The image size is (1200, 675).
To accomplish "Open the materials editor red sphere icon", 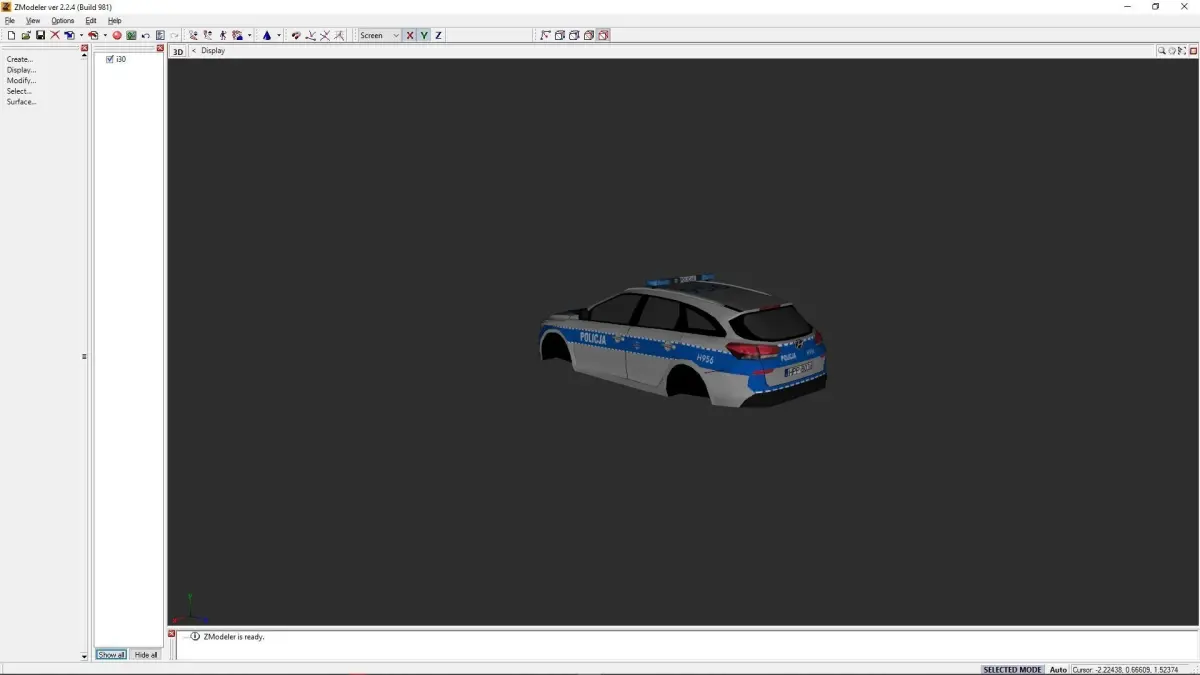I will coord(117,35).
